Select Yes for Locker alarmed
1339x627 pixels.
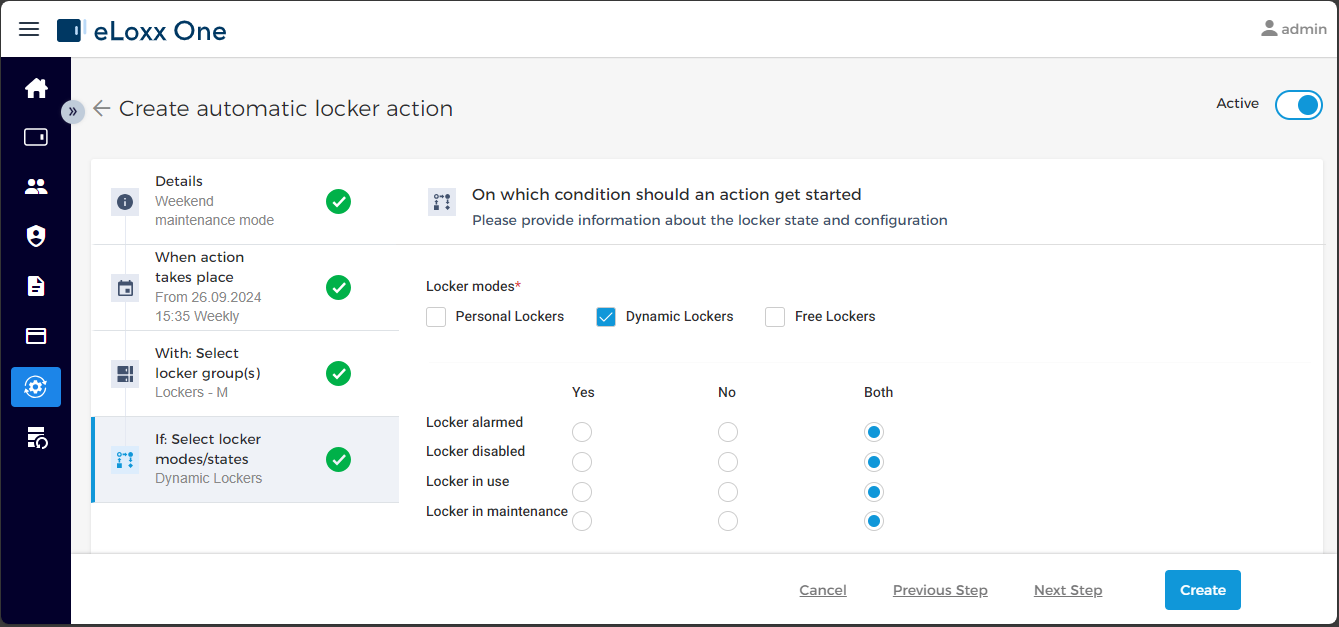582,432
